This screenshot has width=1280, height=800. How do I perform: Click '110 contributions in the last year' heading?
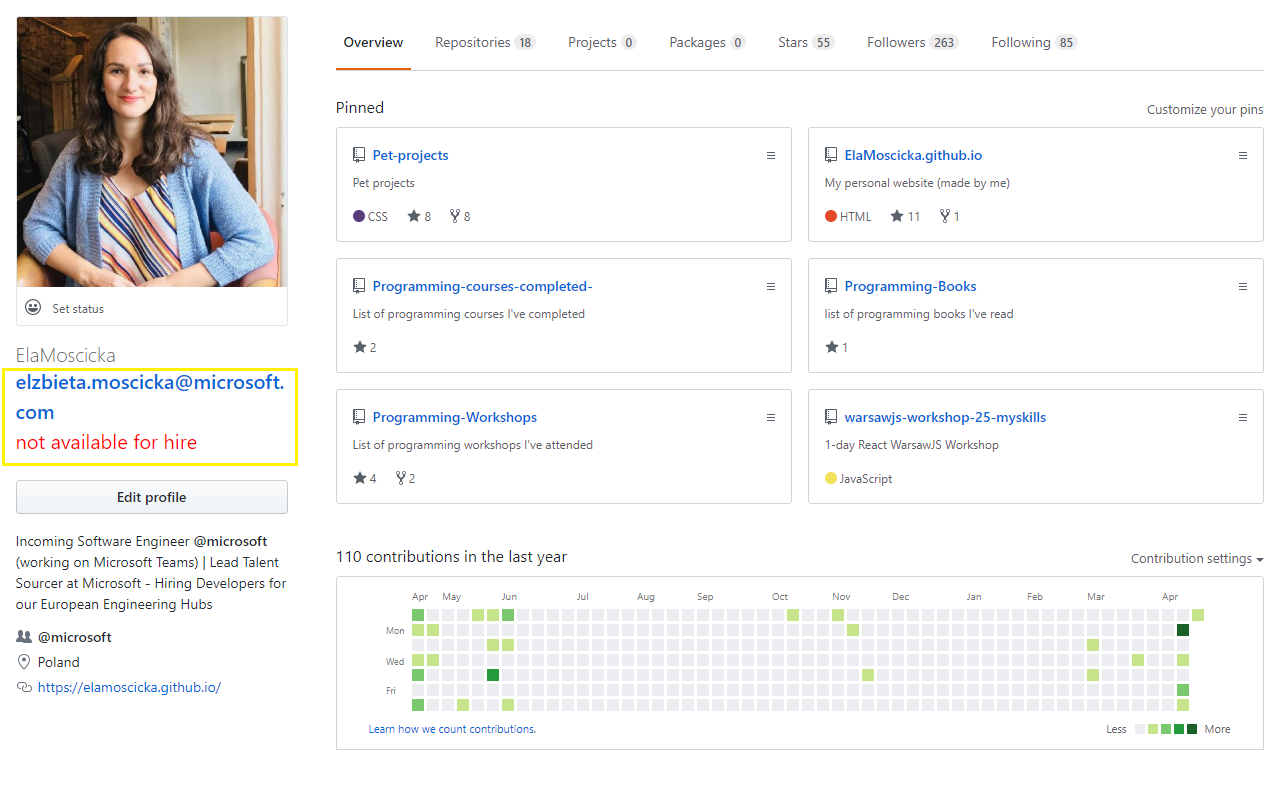click(451, 556)
